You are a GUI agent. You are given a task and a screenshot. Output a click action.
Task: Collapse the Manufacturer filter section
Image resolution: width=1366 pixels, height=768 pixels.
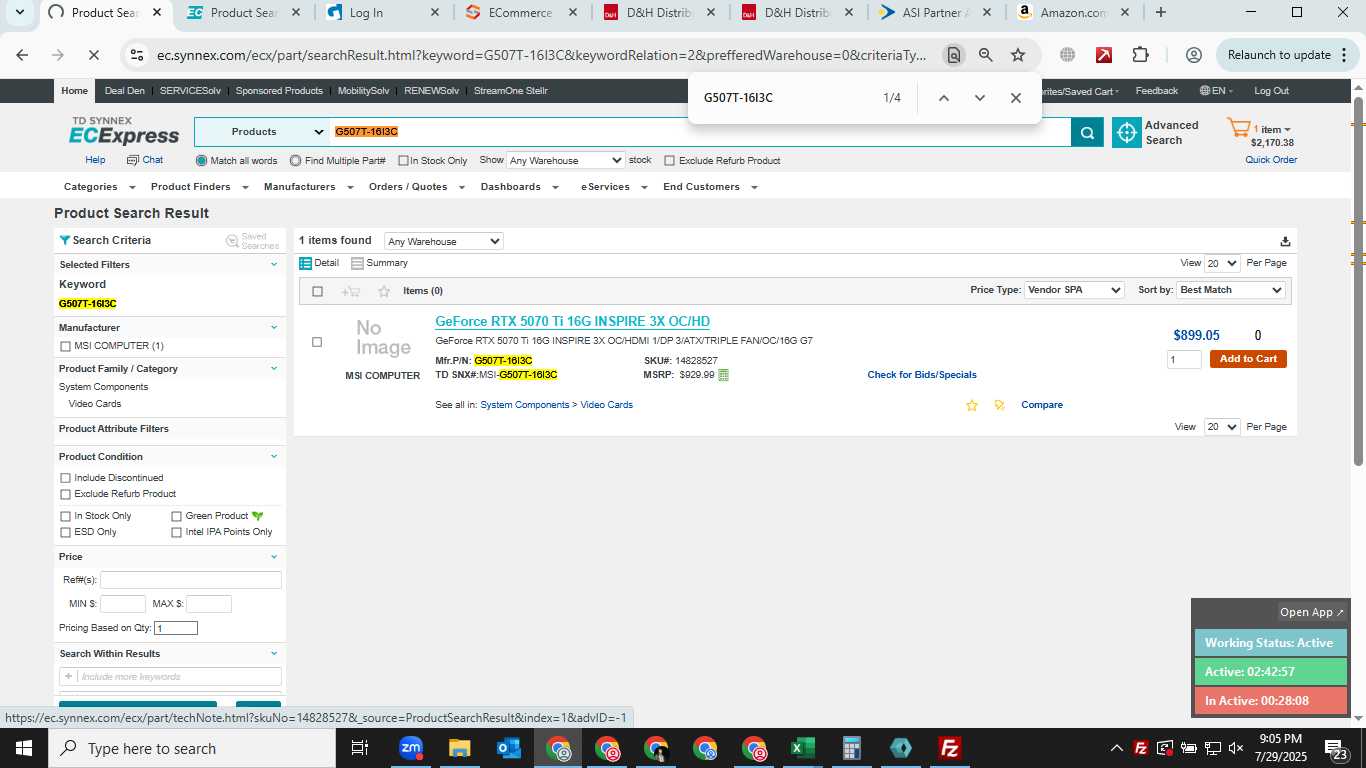274,327
